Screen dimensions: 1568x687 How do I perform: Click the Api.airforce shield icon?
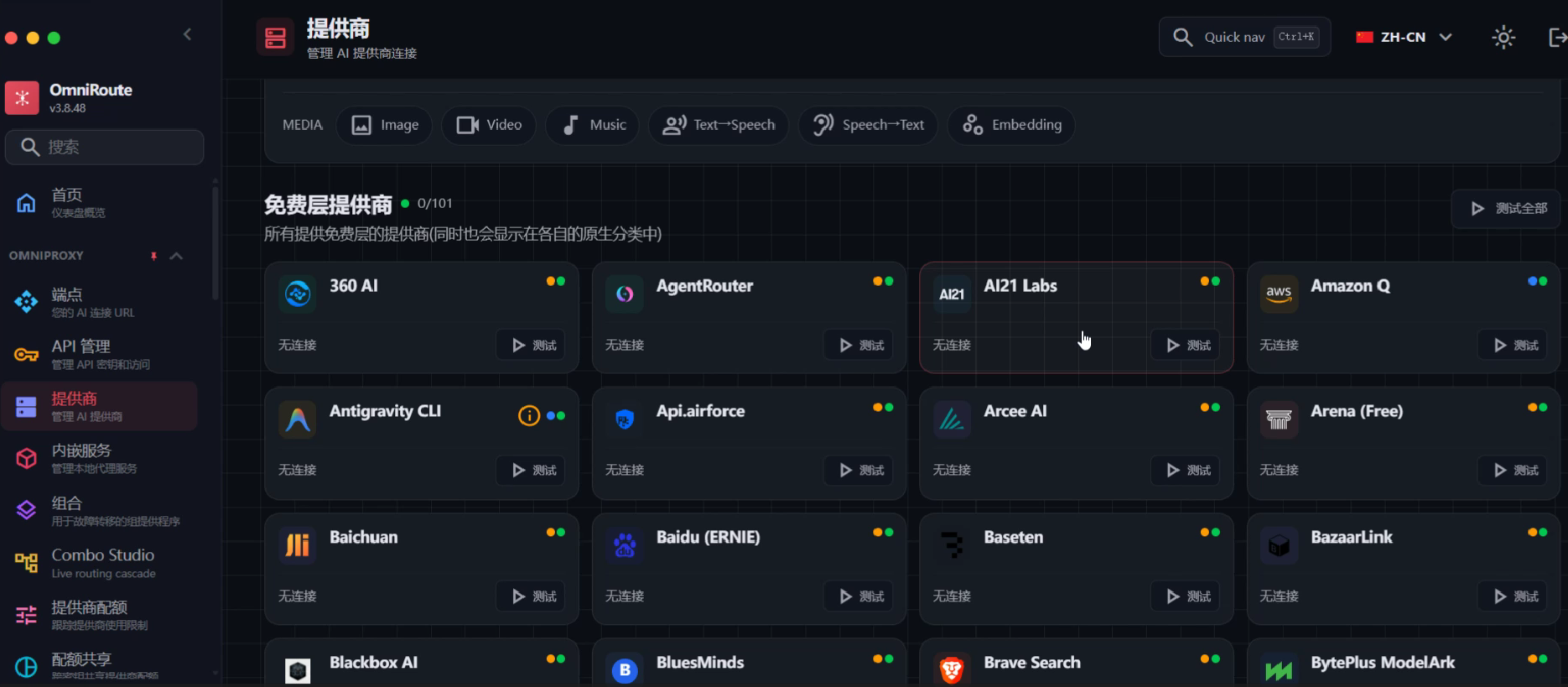pos(625,419)
